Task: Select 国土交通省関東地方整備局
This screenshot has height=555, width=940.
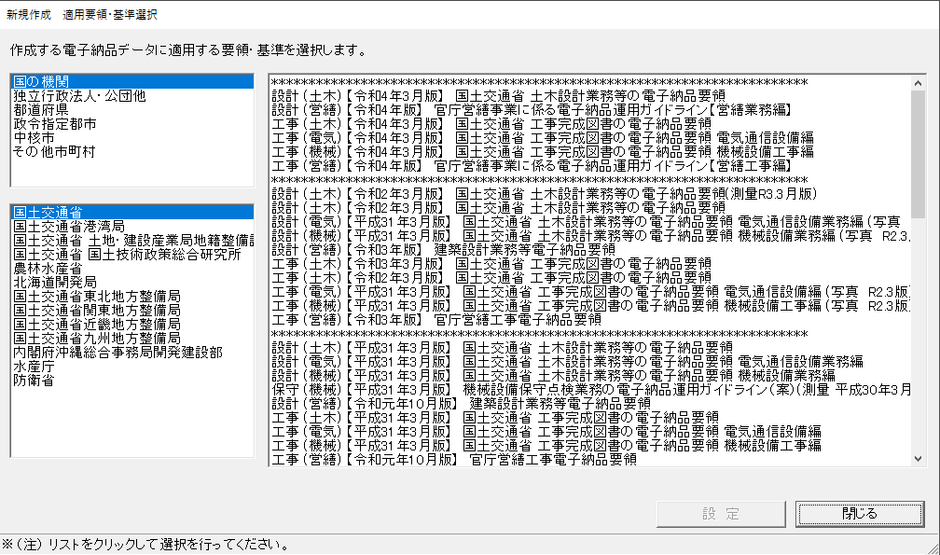Action: click(132, 310)
